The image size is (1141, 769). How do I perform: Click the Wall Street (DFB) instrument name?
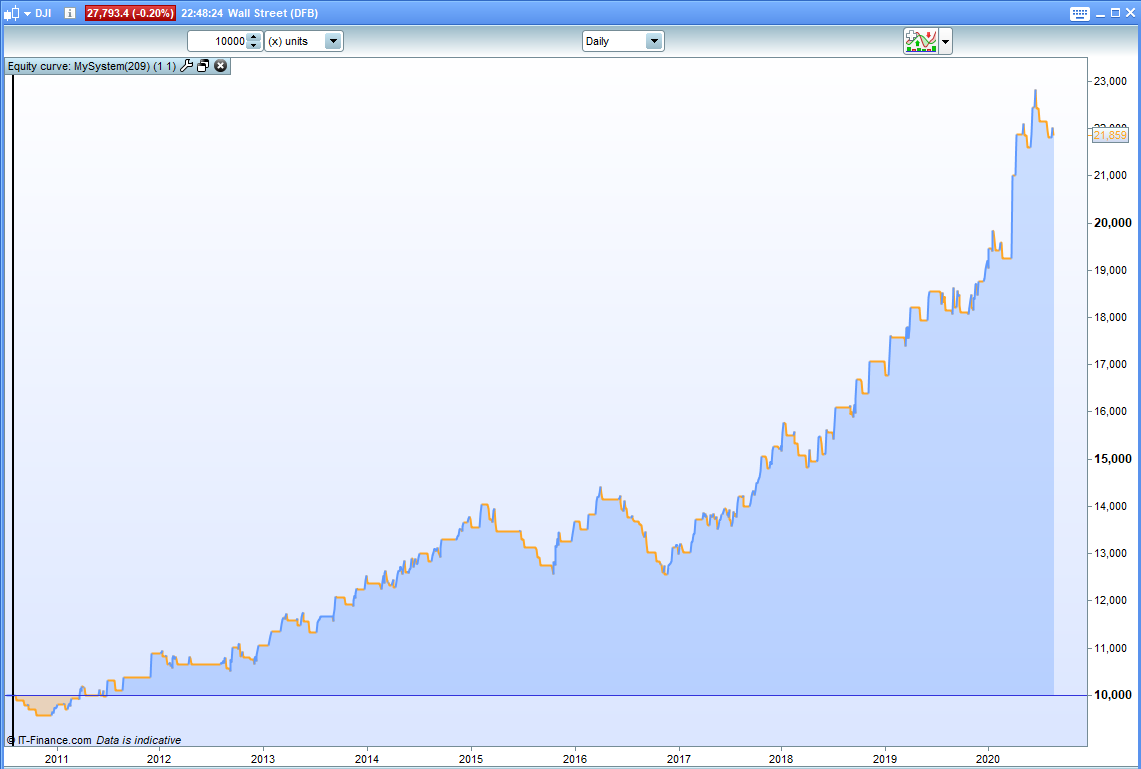[x=273, y=13]
